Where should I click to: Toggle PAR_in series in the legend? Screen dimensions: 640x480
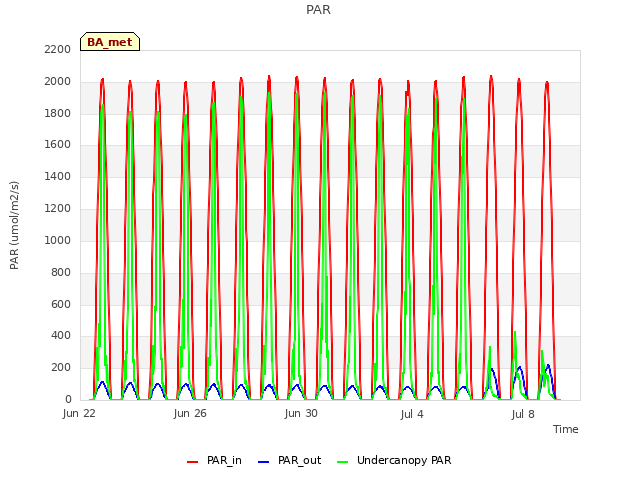click(x=214, y=460)
